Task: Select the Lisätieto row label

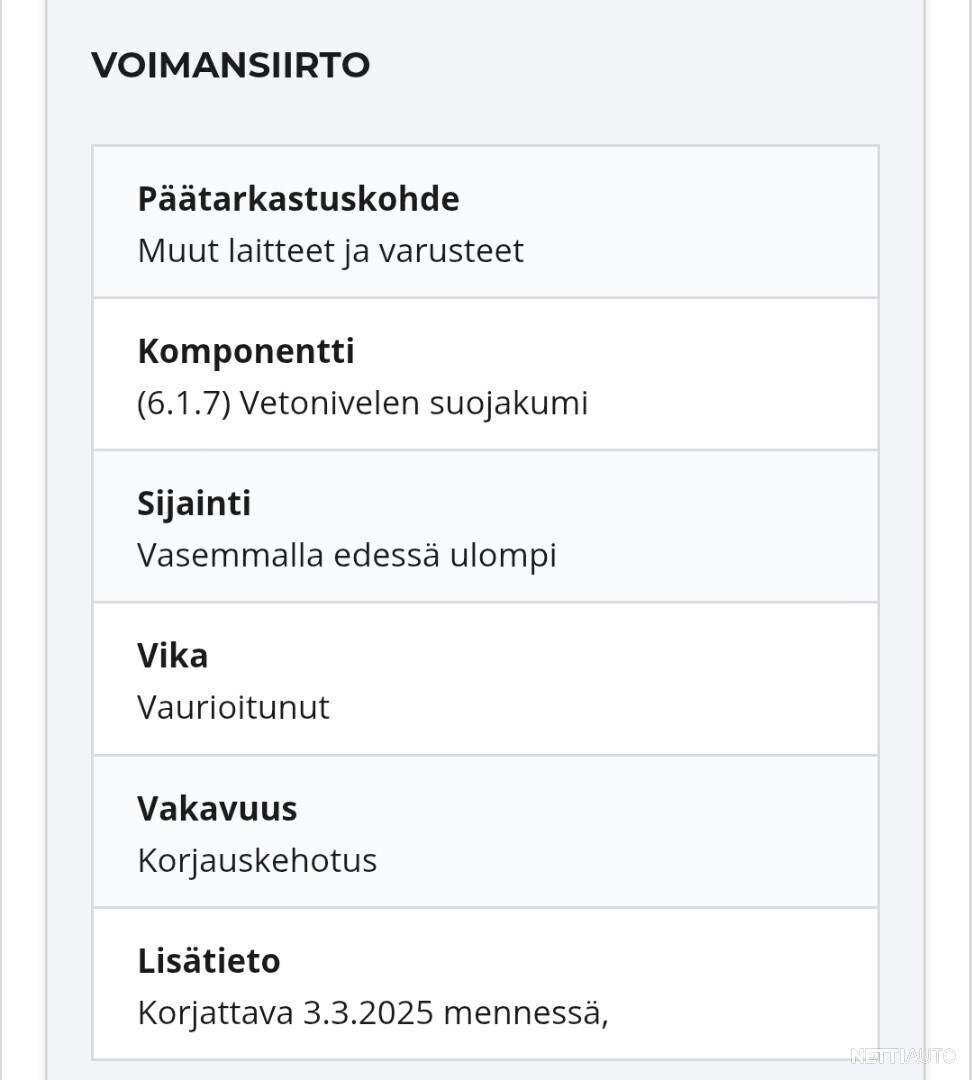Action: [x=209, y=961]
